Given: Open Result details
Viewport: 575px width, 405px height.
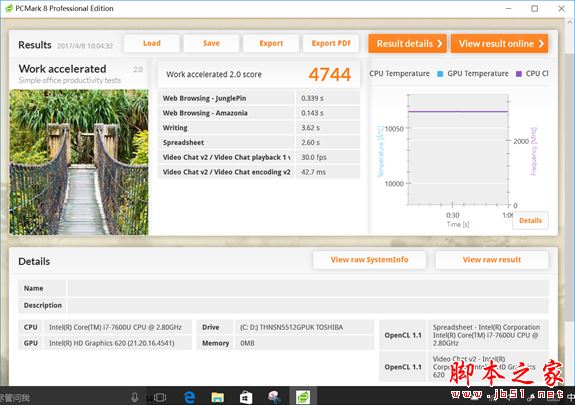Looking at the screenshot, I should 407,44.
